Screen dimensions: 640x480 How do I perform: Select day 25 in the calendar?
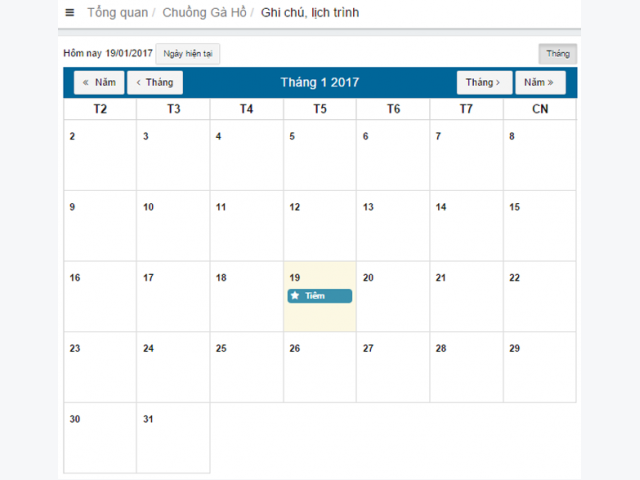pyautogui.click(x=247, y=367)
